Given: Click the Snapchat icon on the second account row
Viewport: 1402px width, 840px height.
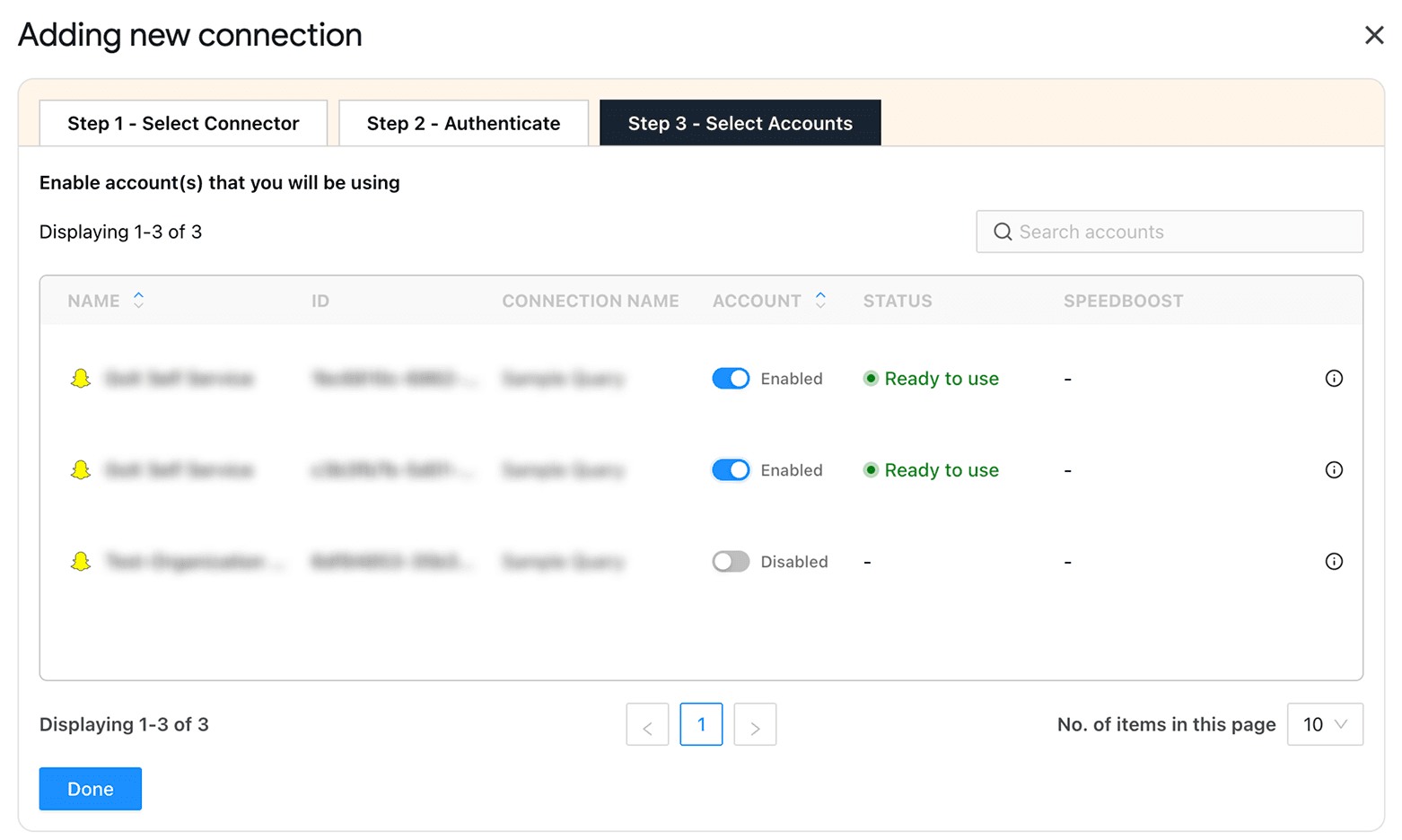Looking at the screenshot, I should click(x=81, y=469).
